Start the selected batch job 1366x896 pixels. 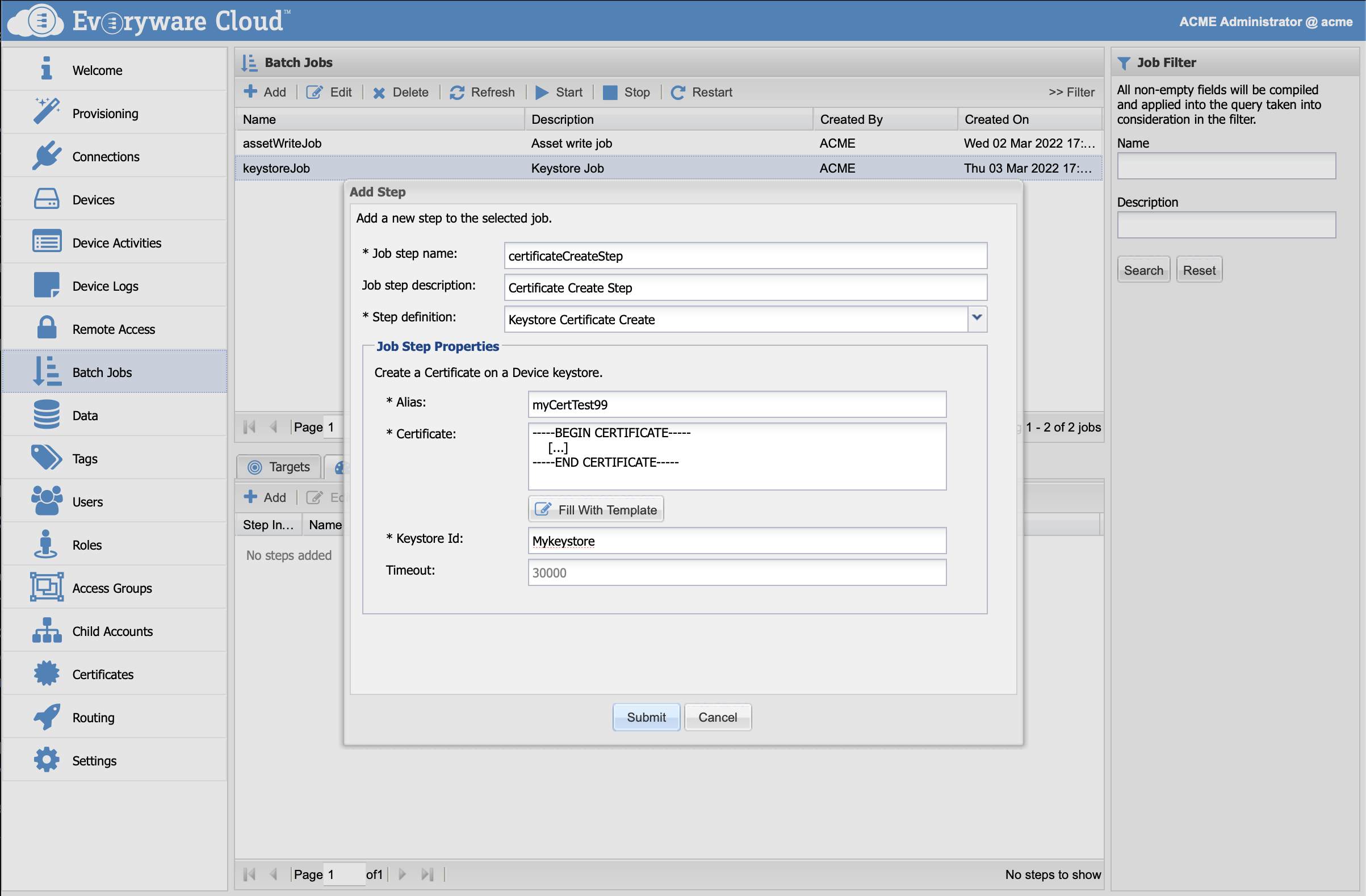coord(559,92)
